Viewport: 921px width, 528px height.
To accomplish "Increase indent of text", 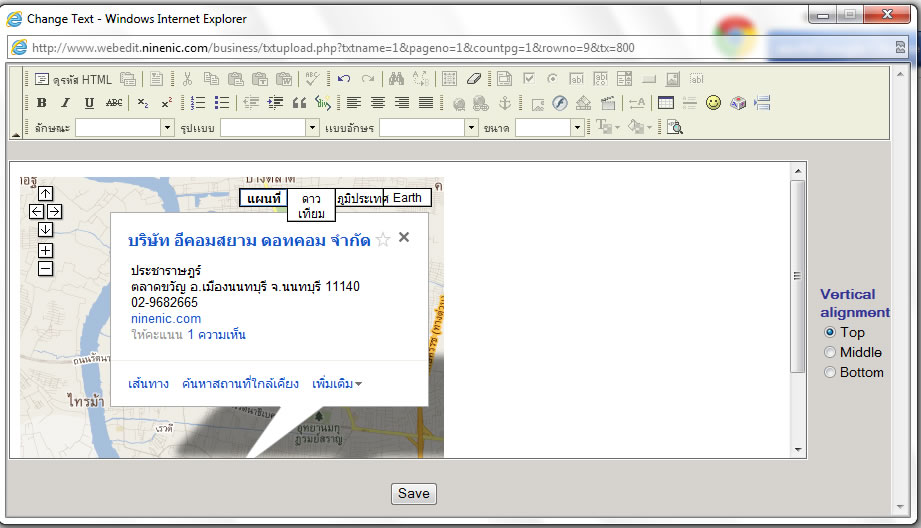I will click(275, 103).
